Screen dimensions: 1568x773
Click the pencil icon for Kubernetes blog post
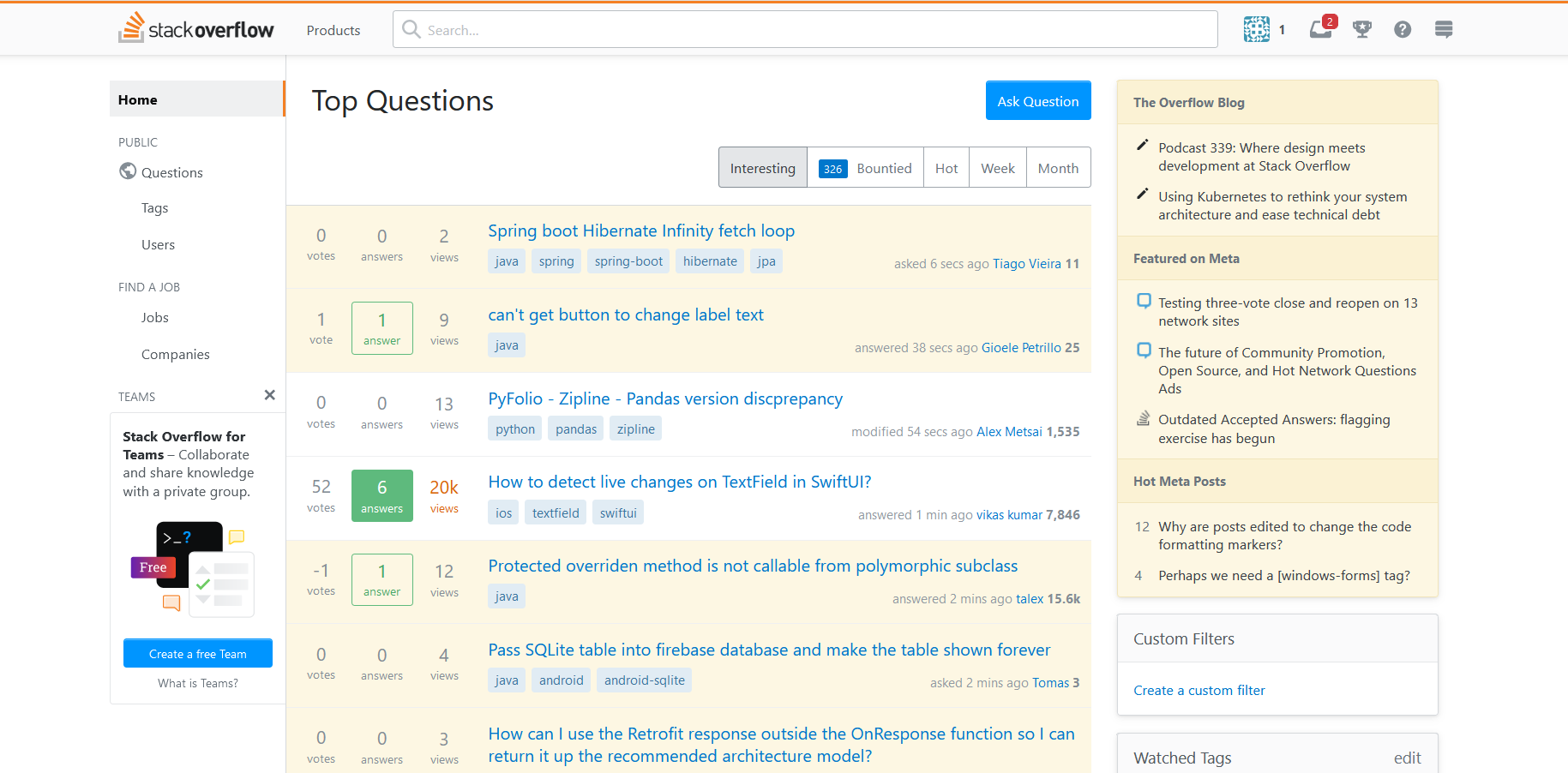pos(1142,194)
